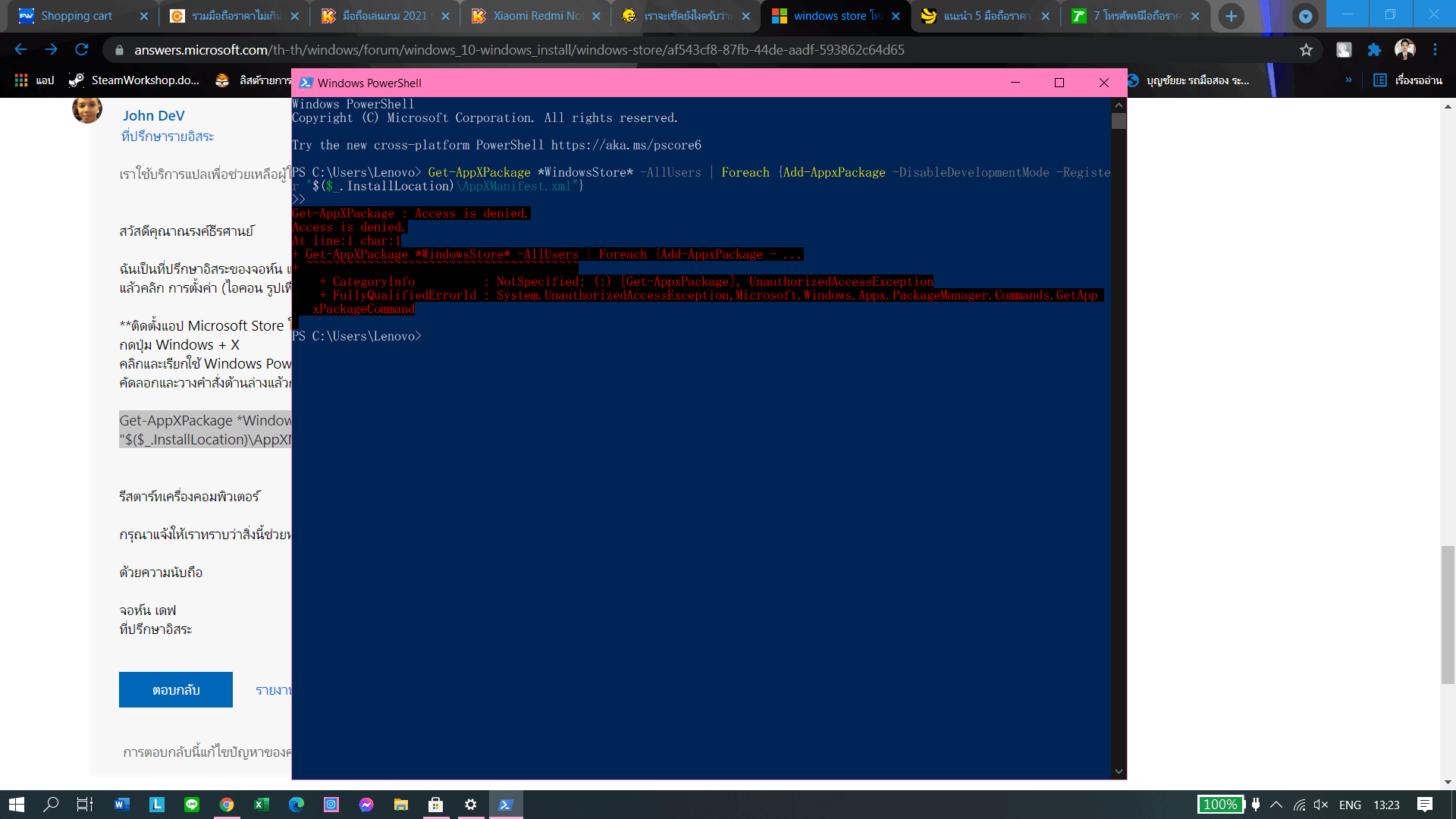Switch to the Shopping cart tab
Image resolution: width=1456 pixels, height=819 pixels.
pos(76,16)
